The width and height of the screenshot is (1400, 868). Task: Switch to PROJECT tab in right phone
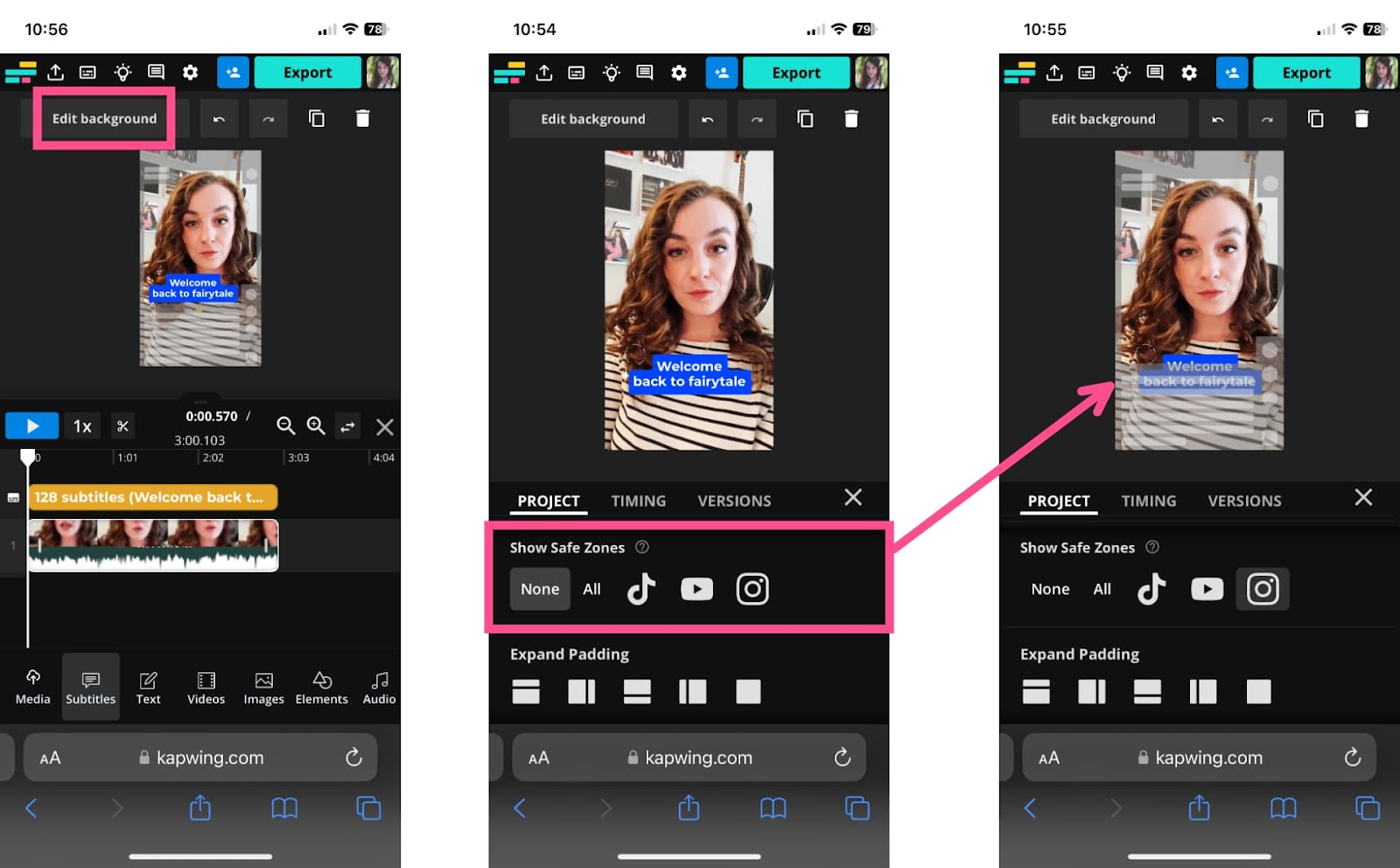click(x=1059, y=500)
